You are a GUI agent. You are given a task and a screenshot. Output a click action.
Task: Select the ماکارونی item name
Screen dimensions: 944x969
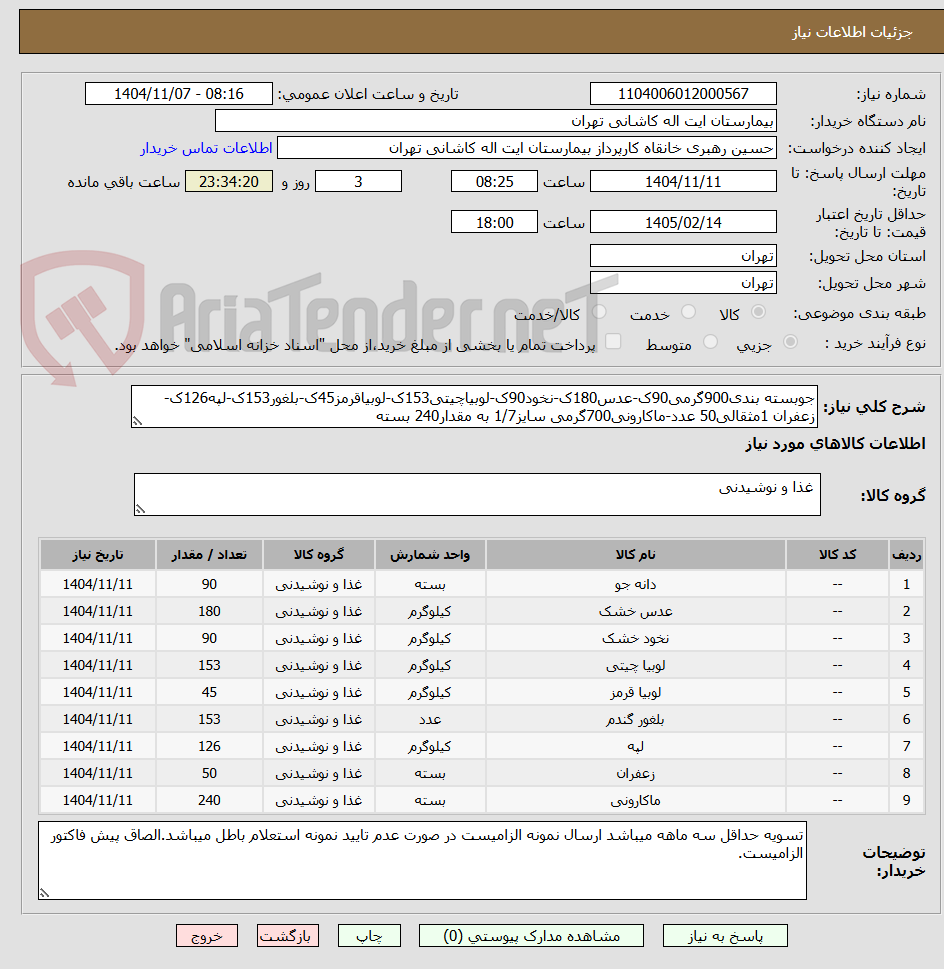pyautogui.click(x=636, y=800)
